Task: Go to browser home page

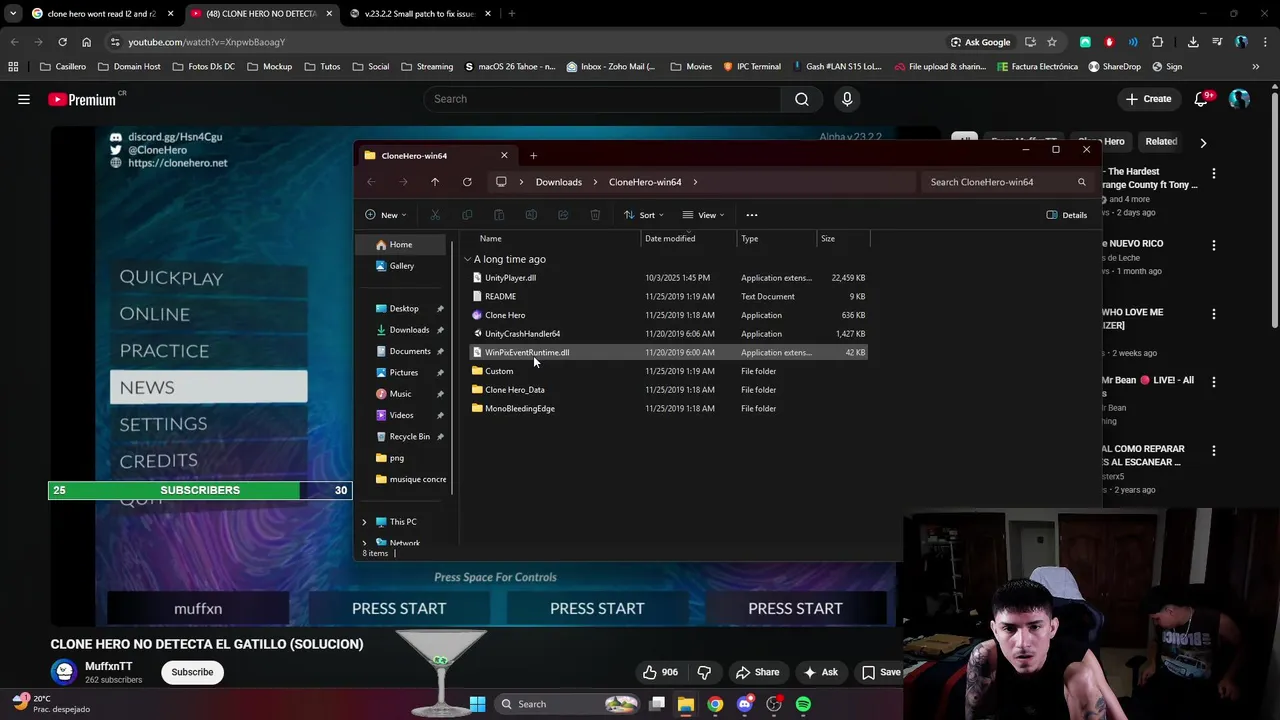Action: pyautogui.click(x=86, y=42)
